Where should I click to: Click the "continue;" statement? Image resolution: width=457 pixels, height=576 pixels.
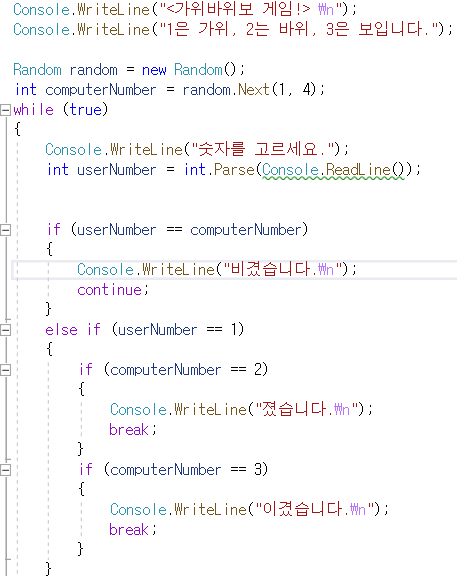pos(113,290)
